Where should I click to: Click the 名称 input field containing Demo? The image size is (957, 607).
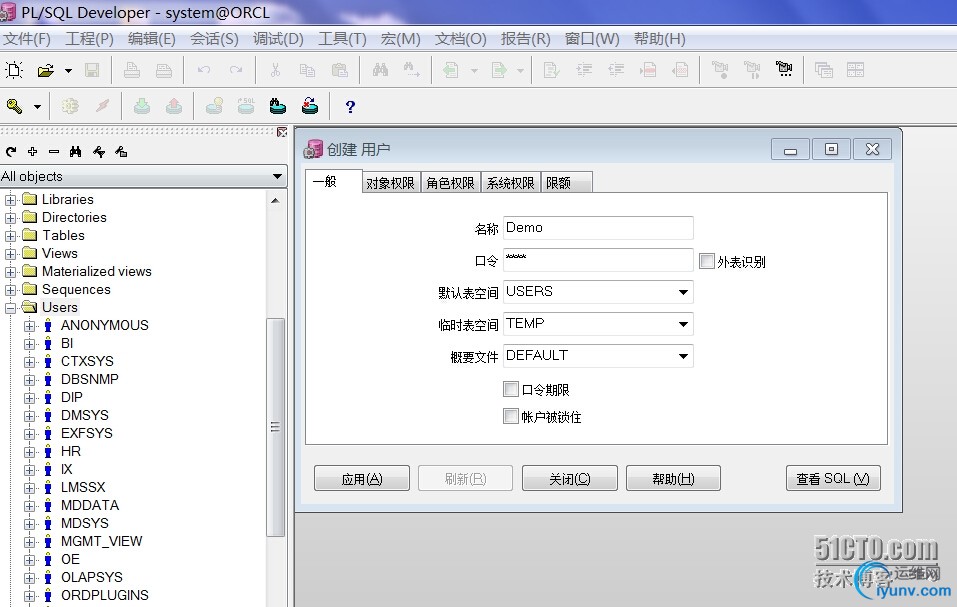tap(598, 228)
